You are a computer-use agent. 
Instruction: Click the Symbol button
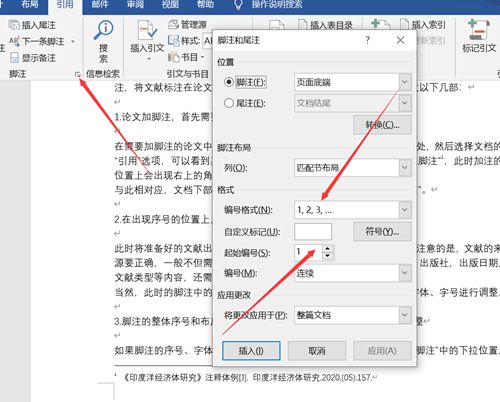(382, 231)
